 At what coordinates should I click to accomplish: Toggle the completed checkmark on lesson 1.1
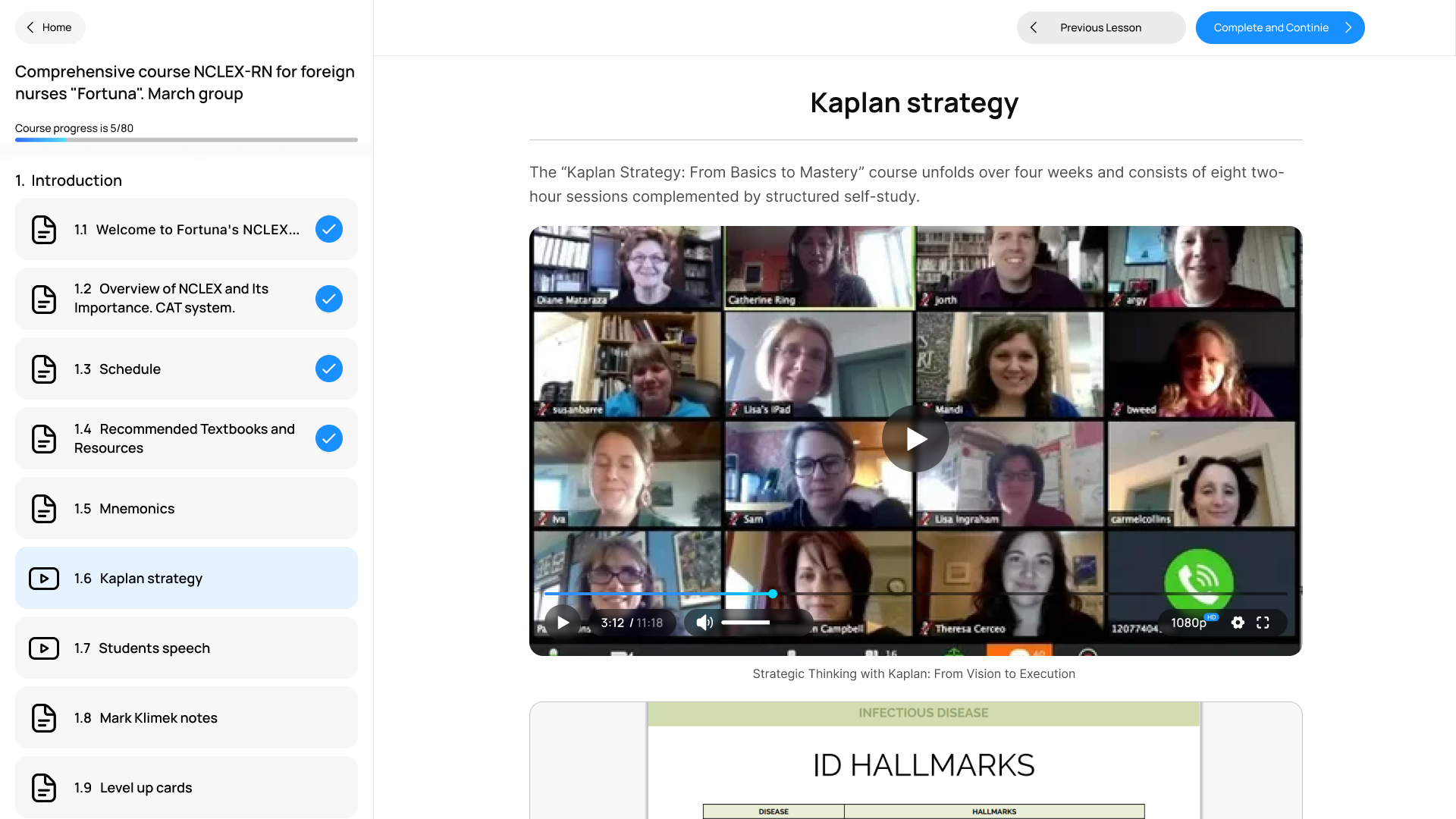coord(329,229)
